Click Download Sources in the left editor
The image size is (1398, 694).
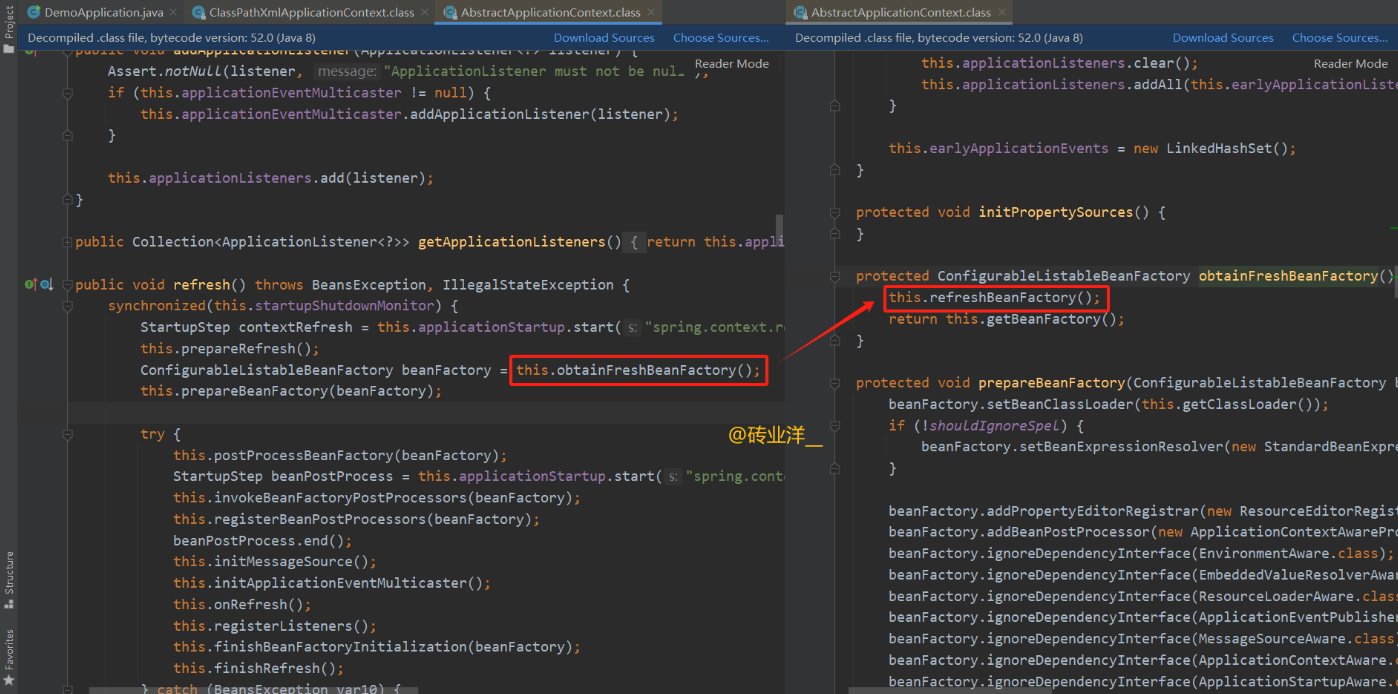(604, 38)
